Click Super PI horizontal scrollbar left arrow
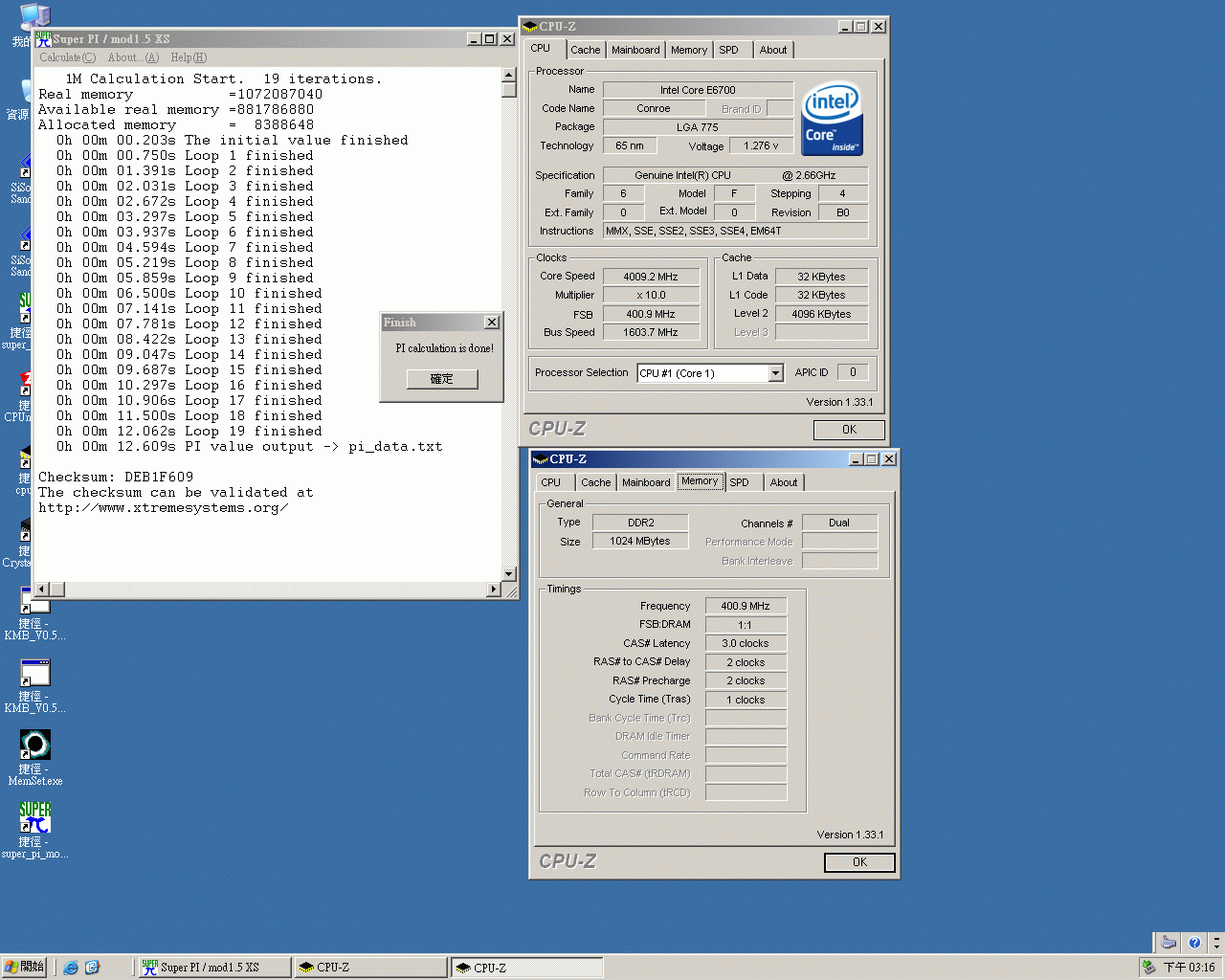This screenshot has height=980, width=1225. (41, 590)
